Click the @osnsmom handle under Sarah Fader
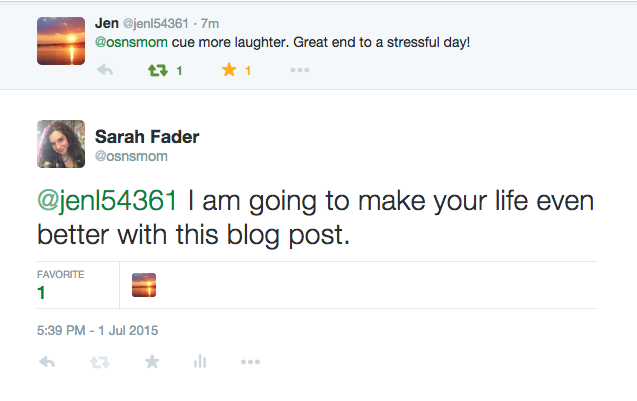 pos(131,156)
